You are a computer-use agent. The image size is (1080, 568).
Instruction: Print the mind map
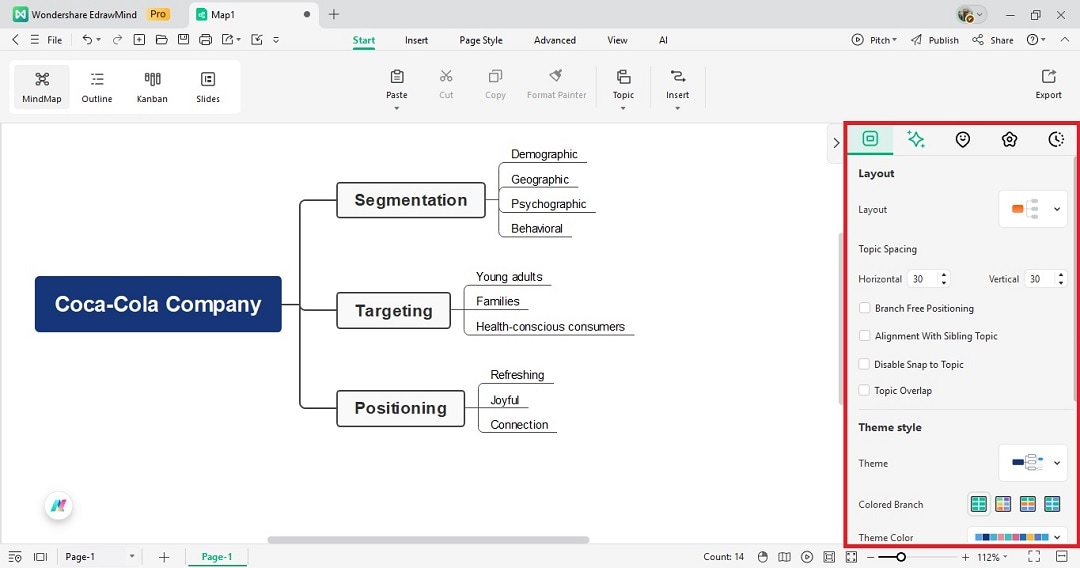205,40
